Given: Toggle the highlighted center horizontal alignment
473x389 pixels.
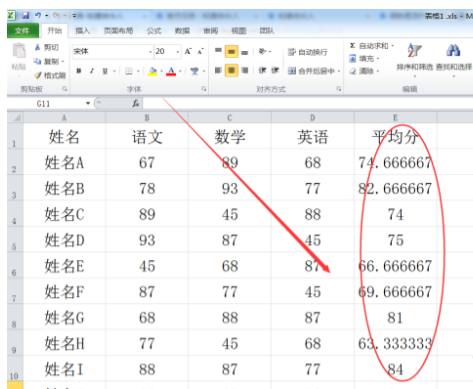Looking at the screenshot, I should point(231,70).
